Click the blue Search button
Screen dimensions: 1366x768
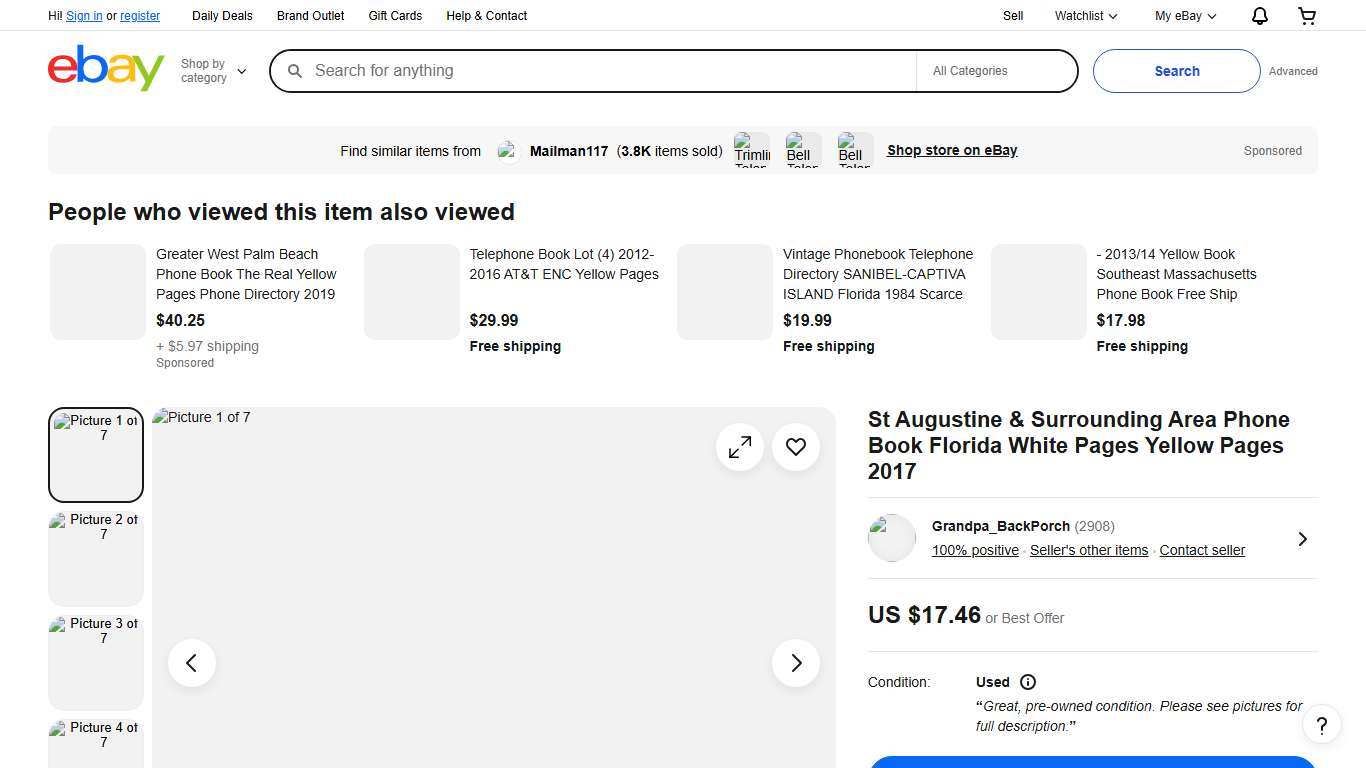point(1176,71)
